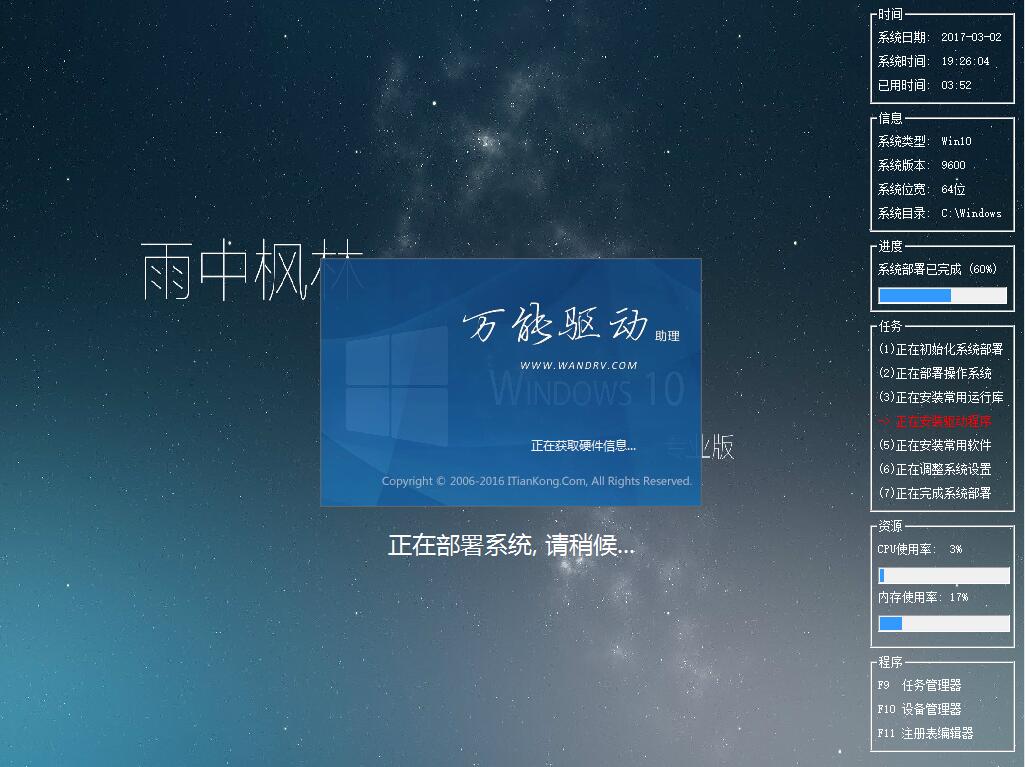Click the 进度 panel heading

click(890, 246)
